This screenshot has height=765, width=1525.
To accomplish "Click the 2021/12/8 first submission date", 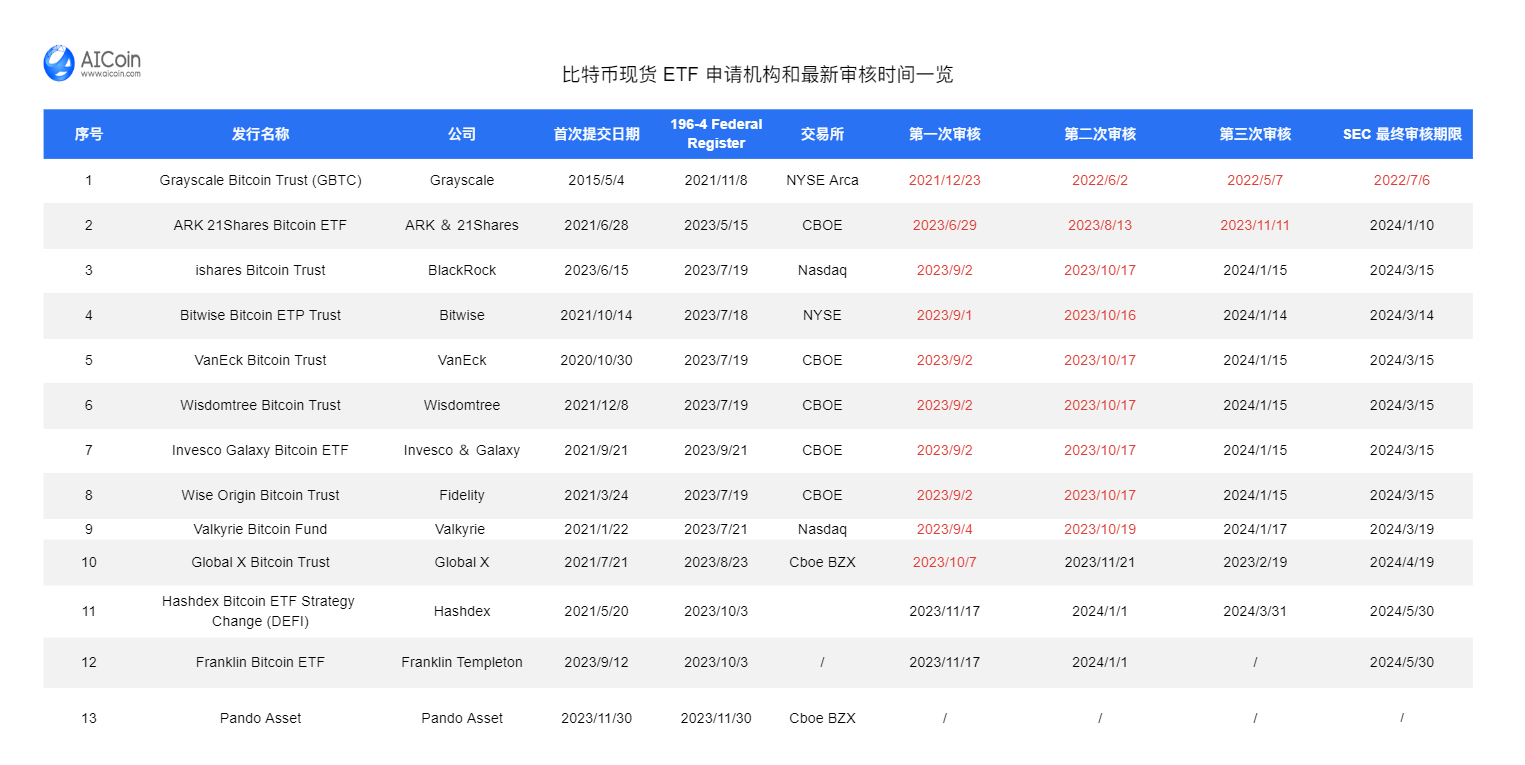I will pyautogui.click(x=596, y=405).
